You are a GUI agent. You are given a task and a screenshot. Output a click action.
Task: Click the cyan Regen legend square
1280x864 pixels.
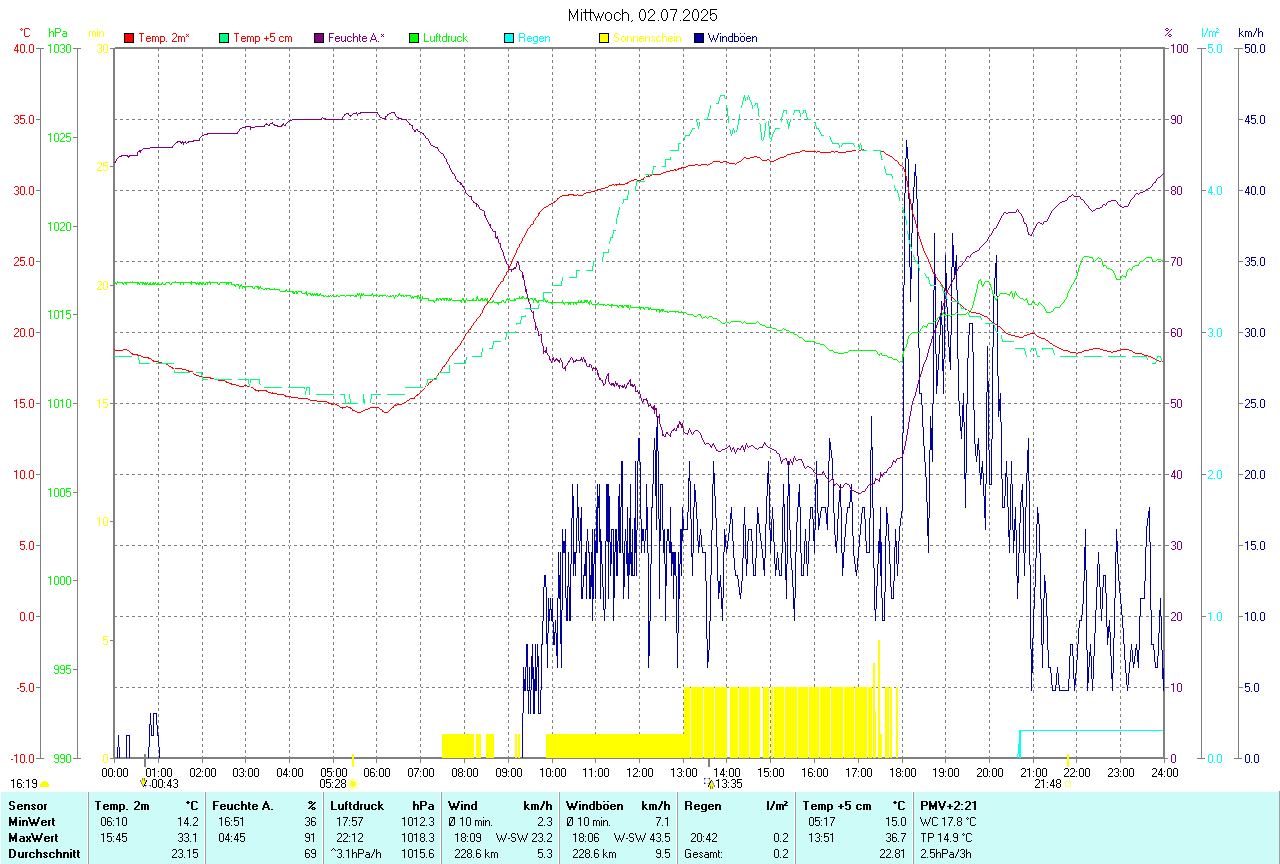point(509,38)
